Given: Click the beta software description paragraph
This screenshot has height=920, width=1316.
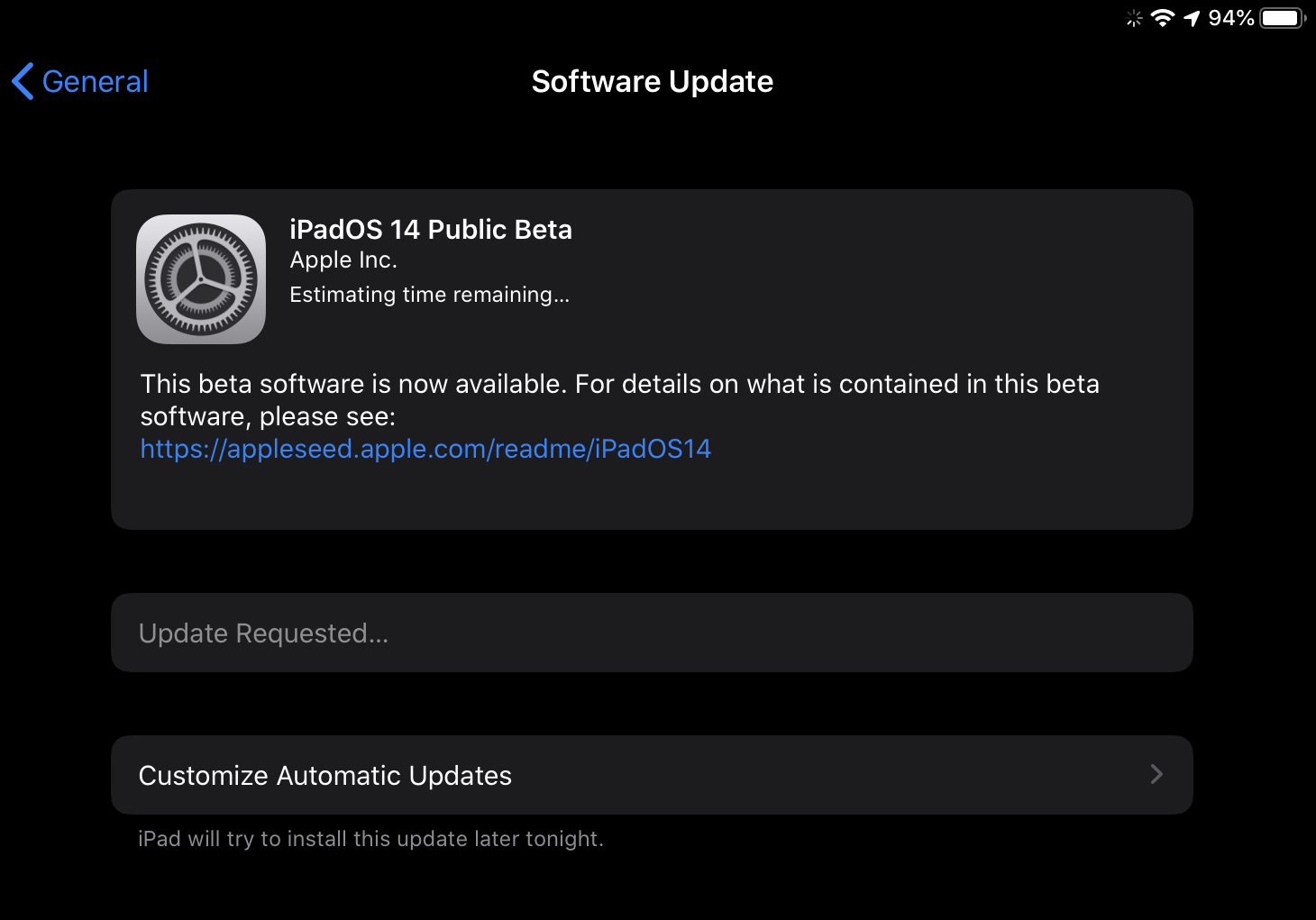Looking at the screenshot, I should (619, 385).
